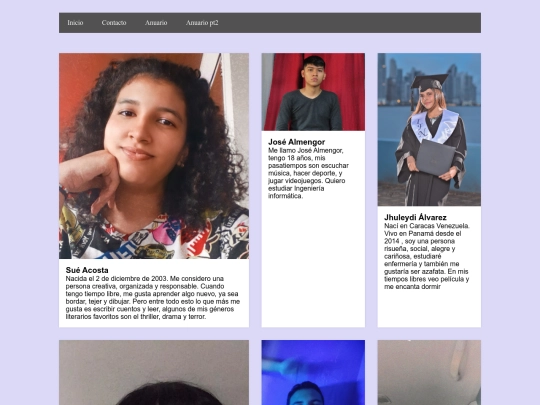Open the Inicio navigation link
Screen dimensions: 540x405
(x=75, y=23)
